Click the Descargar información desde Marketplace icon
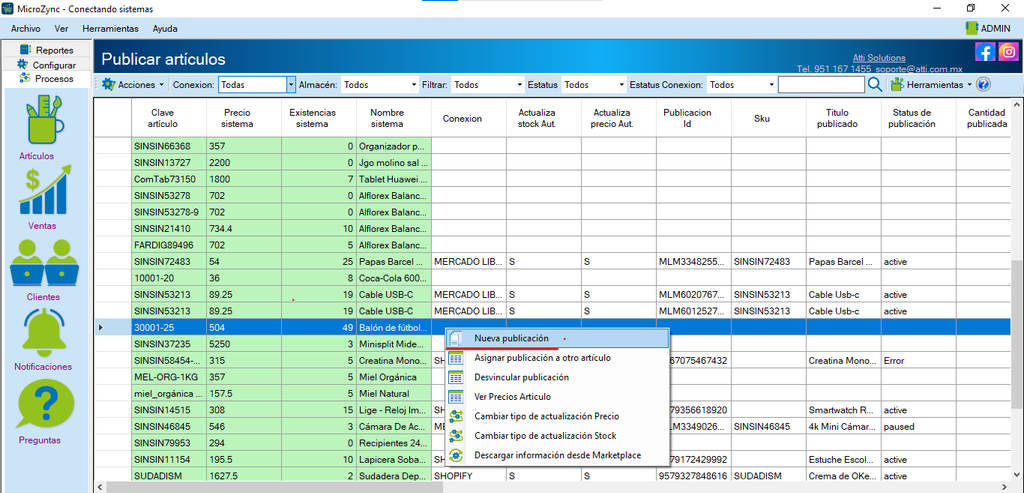The height and width of the screenshot is (493, 1024). (456, 455)
